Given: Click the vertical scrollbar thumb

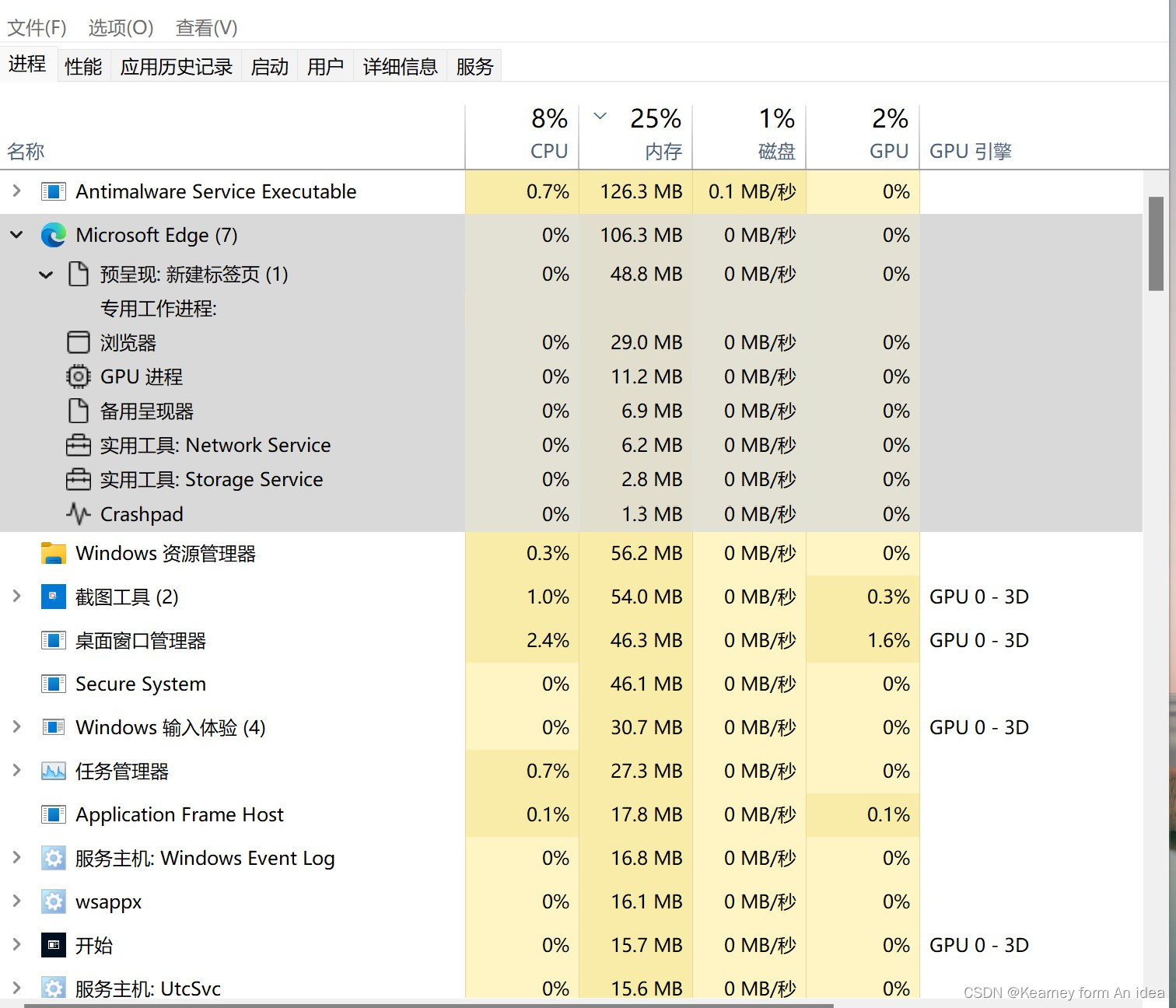Looking at the screenshot, I should point(1156,243).
